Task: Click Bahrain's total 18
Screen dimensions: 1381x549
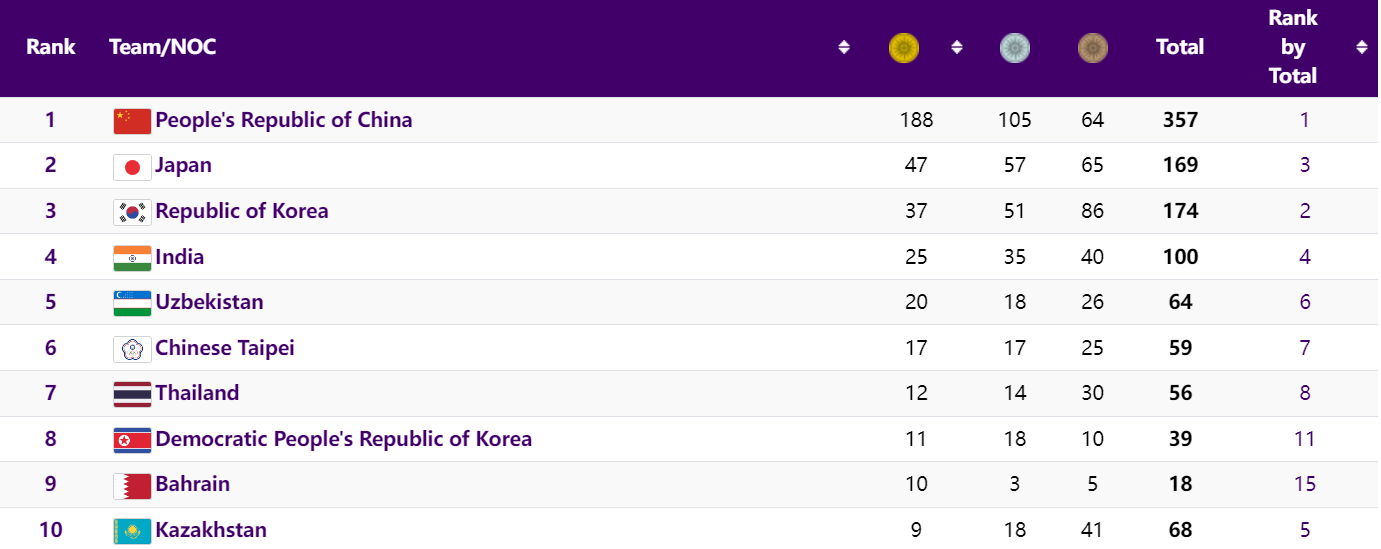Action: click(1181, 484)
